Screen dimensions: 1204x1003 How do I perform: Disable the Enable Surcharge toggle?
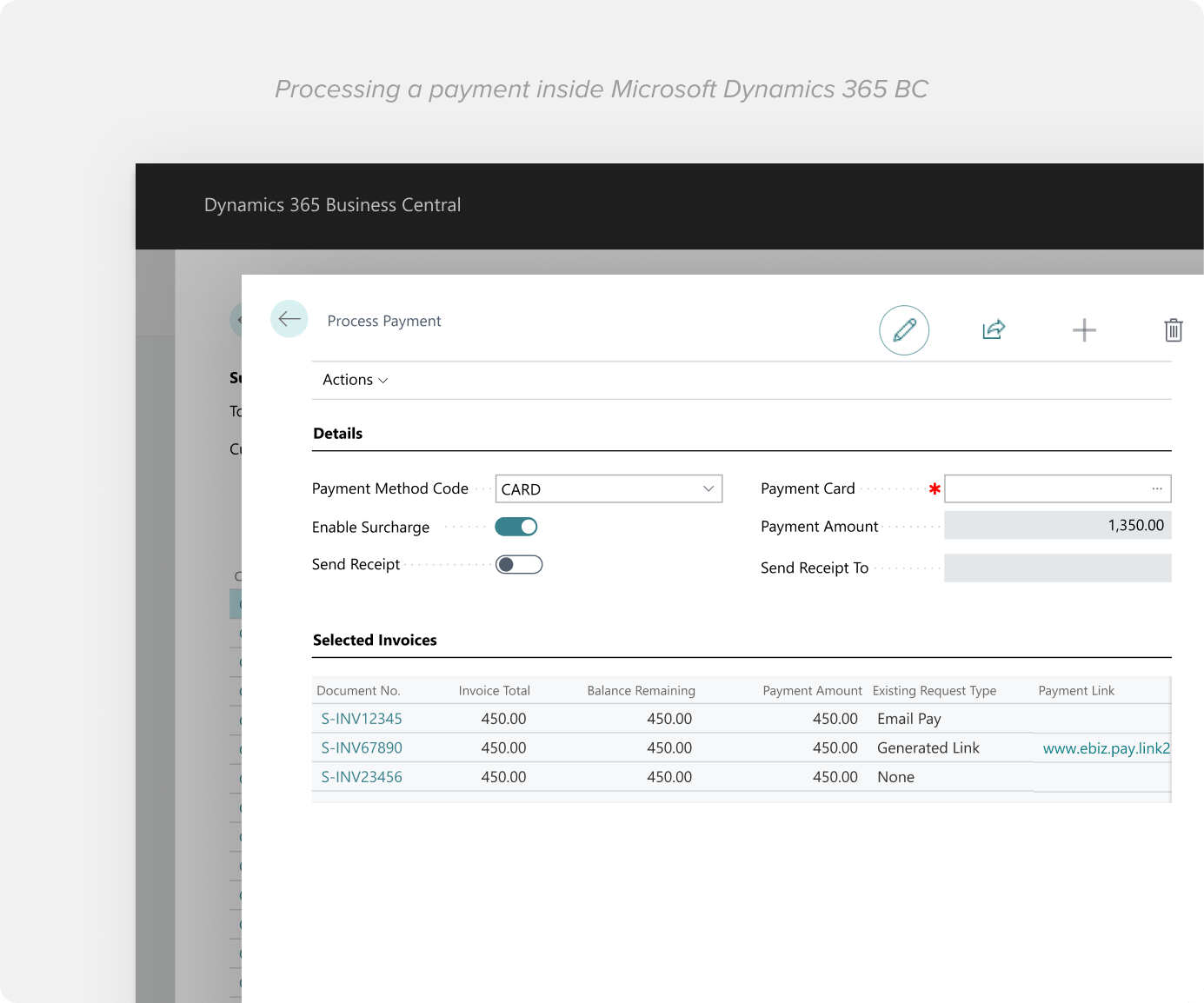pos(516,527)
